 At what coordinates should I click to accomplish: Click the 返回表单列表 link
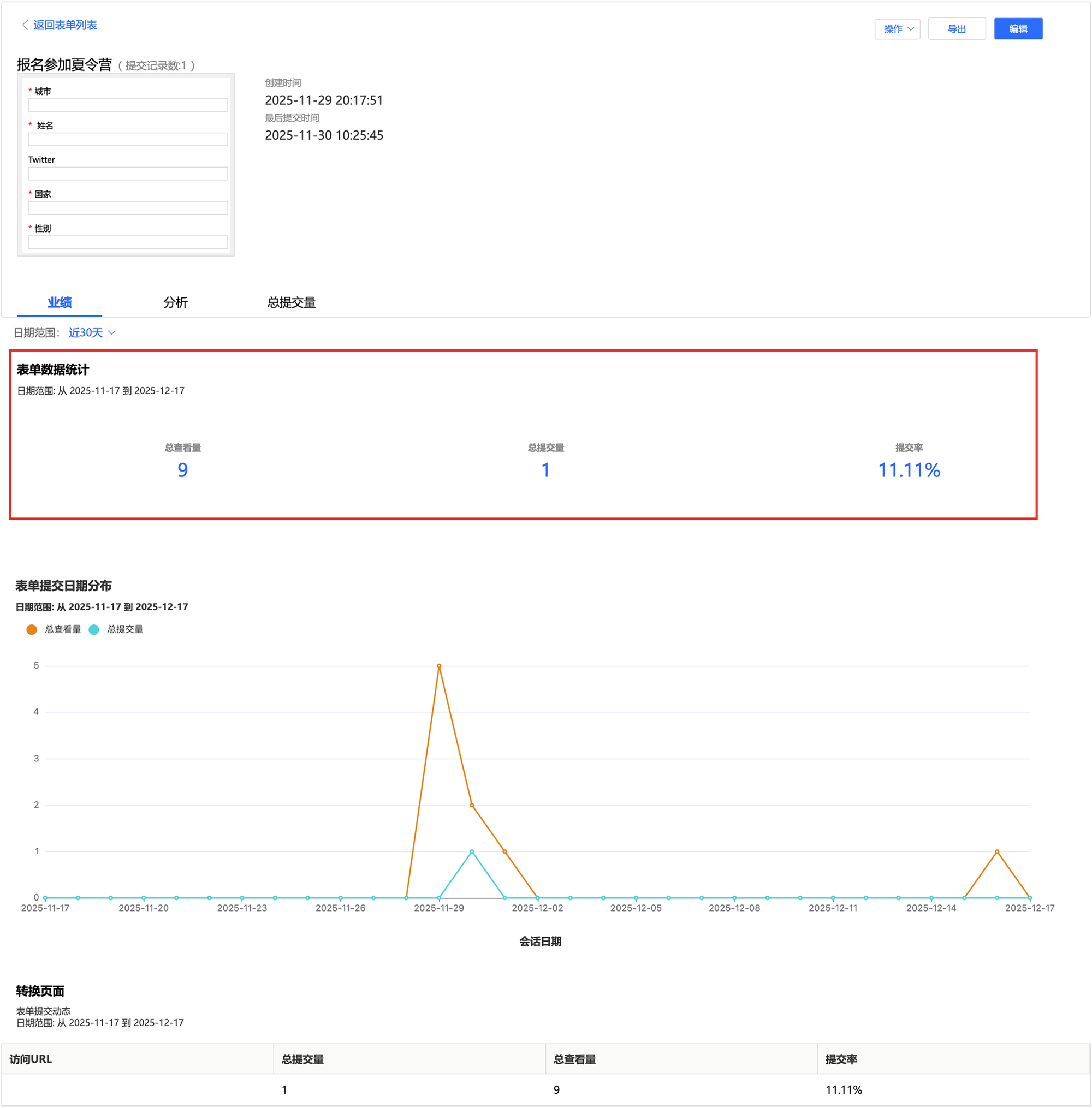tap(65, 25)
